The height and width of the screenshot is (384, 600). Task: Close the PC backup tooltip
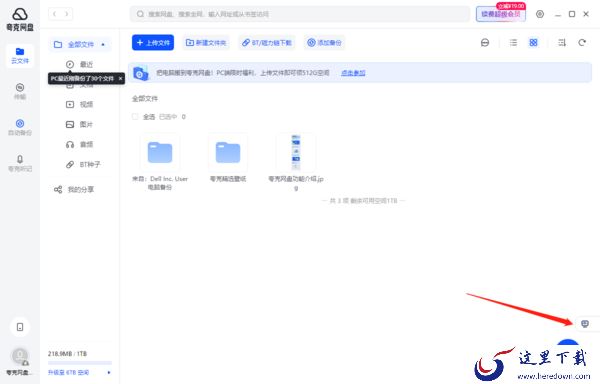tap(120, 78)
